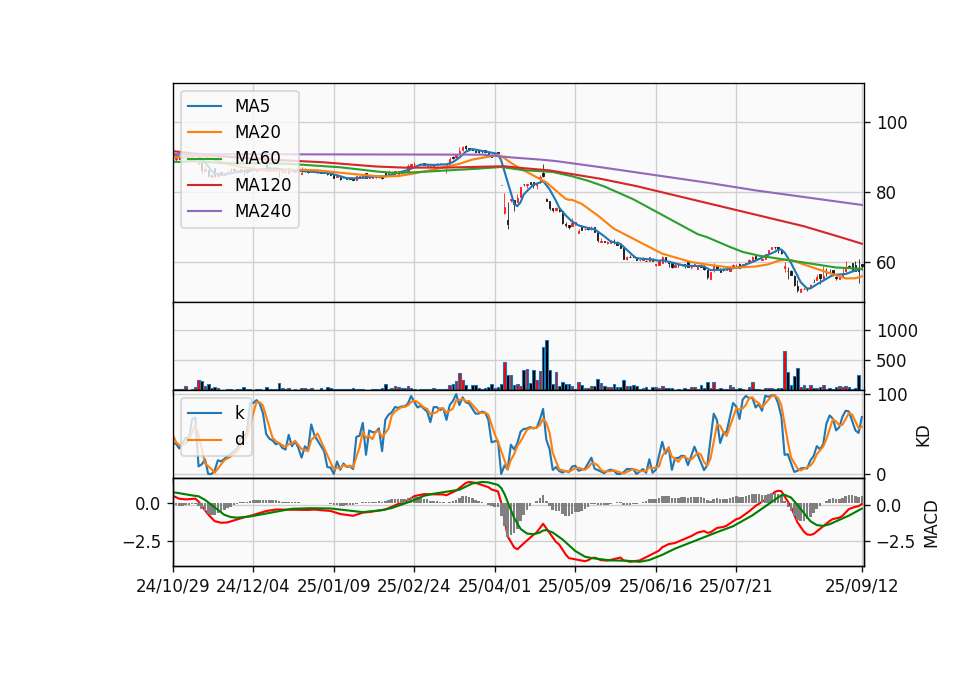Image resolution: width=960 pixels, height=690 pixels.
Task: Click the volume axis value 500
Action: click(x=891, y=361)
